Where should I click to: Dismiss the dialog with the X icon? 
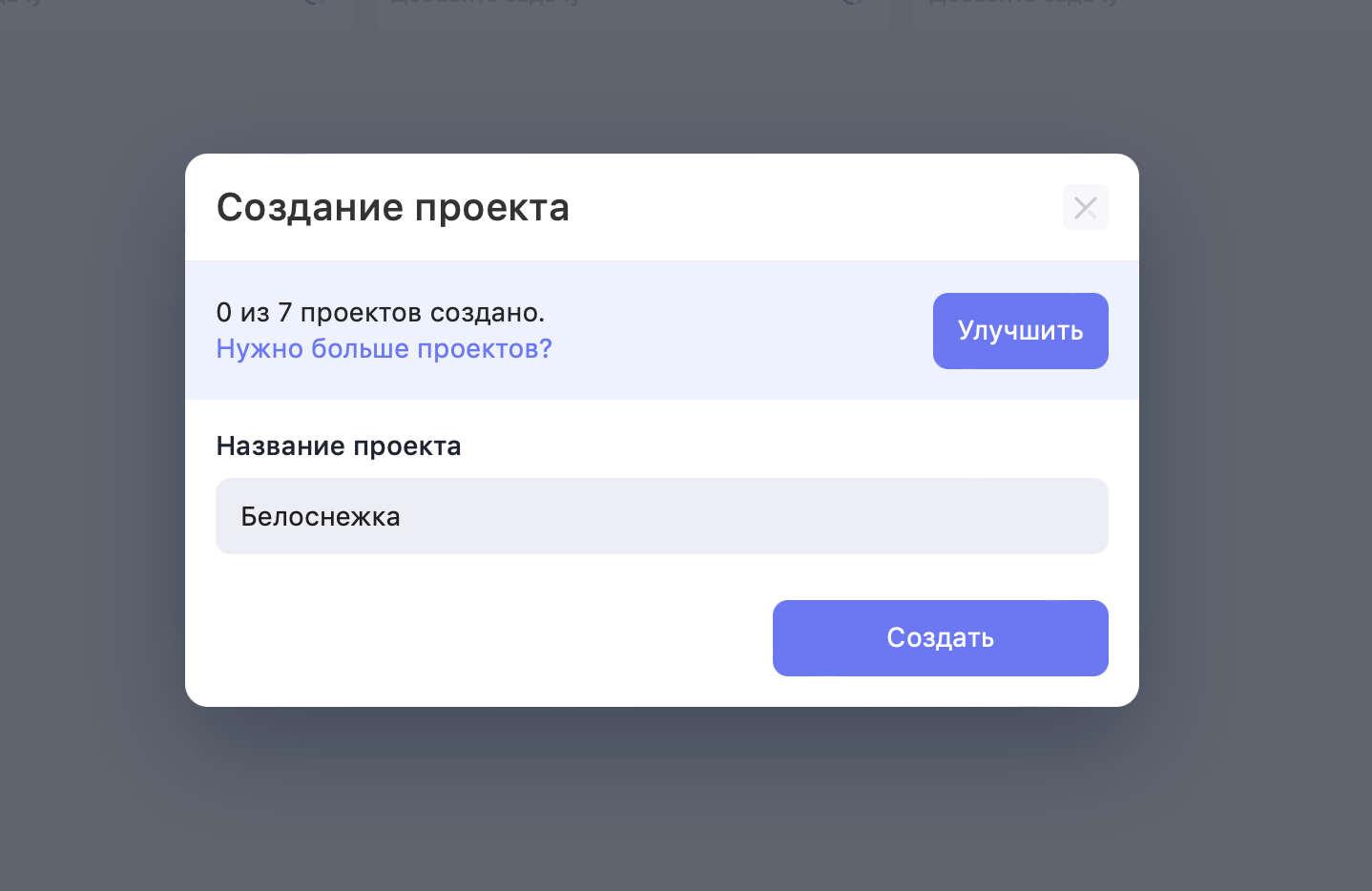pyautogui.click(x=1085, y=208)
